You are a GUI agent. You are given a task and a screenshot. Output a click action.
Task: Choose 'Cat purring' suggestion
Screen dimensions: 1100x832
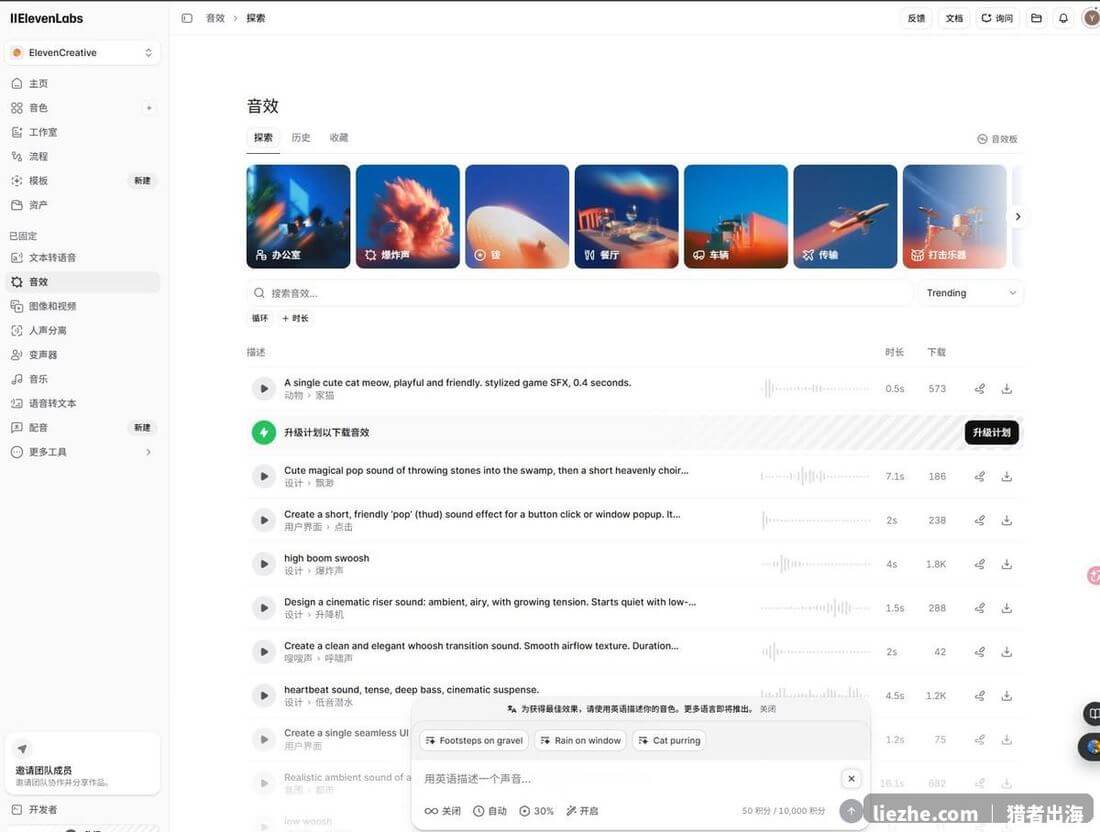[x=669, y=740]
